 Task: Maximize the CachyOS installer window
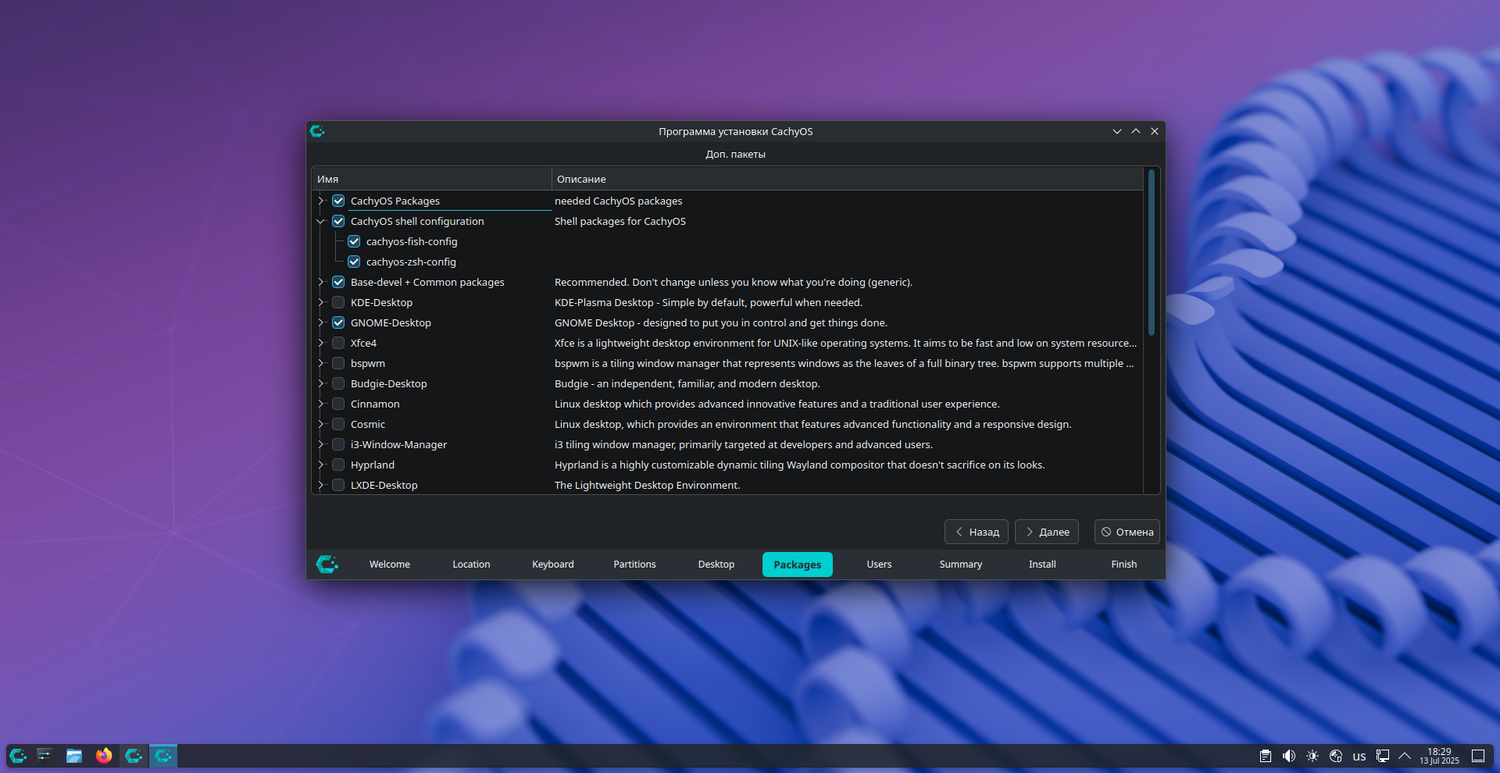pyautogui.click(x=1136, y=131)
